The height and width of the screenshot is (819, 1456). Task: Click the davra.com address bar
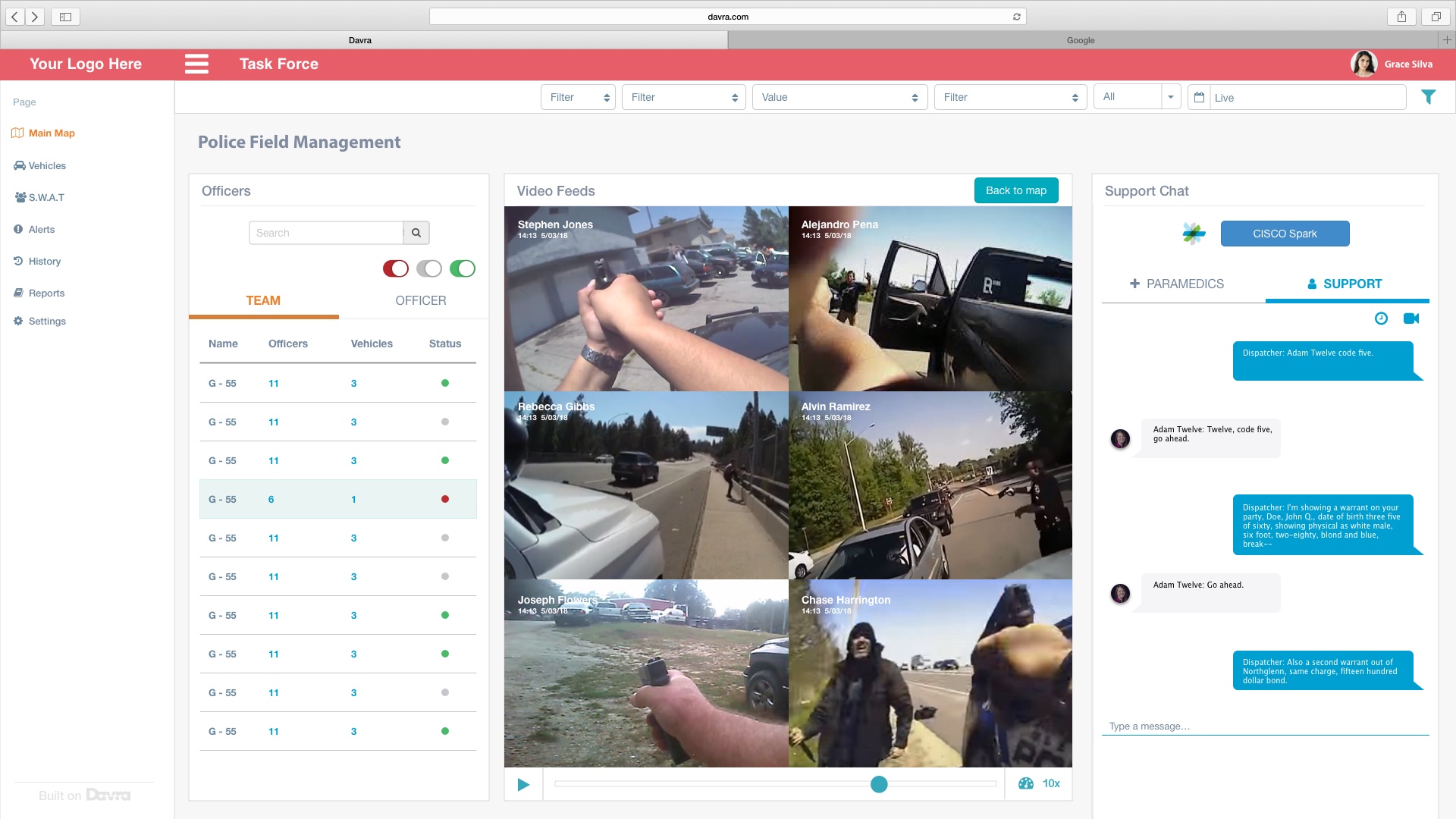click(727, 17)
